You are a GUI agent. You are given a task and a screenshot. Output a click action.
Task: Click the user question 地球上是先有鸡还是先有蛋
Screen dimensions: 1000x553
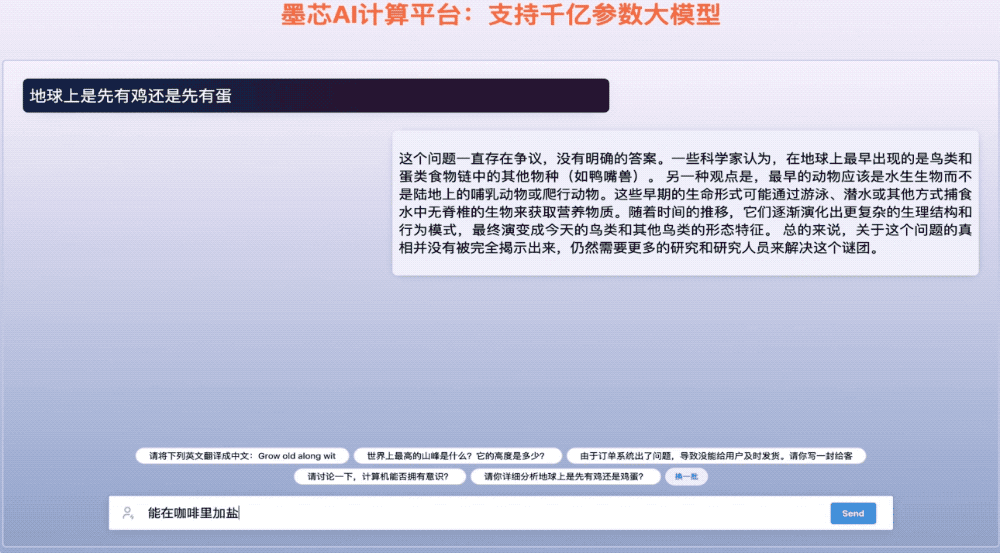(316, 96)
